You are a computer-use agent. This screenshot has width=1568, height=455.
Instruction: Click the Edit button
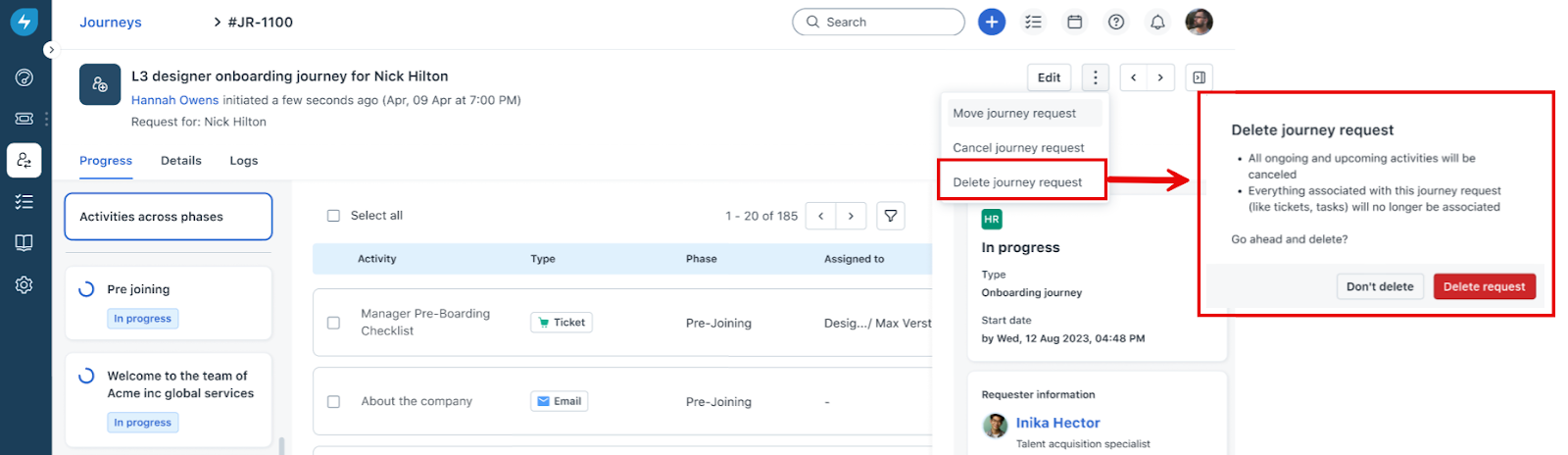tap(1049, 77)
